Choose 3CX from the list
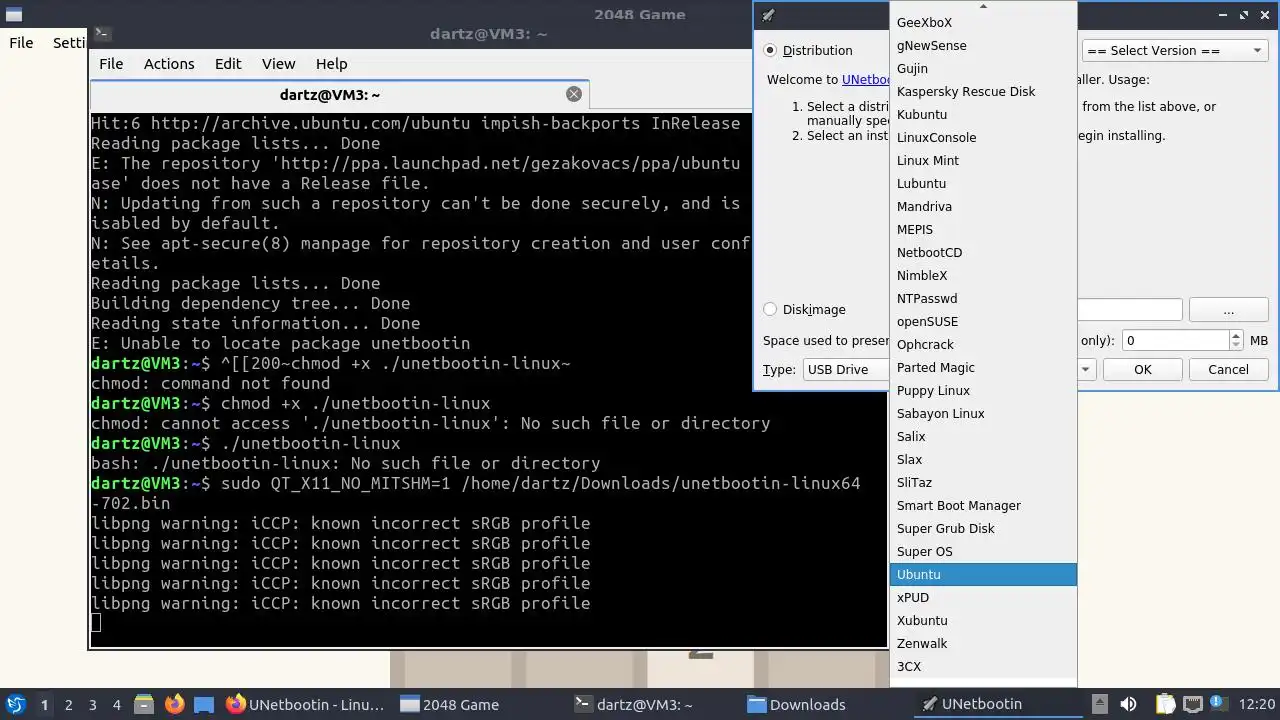This screenshot has width=1280, height=720. pos(983,666)
